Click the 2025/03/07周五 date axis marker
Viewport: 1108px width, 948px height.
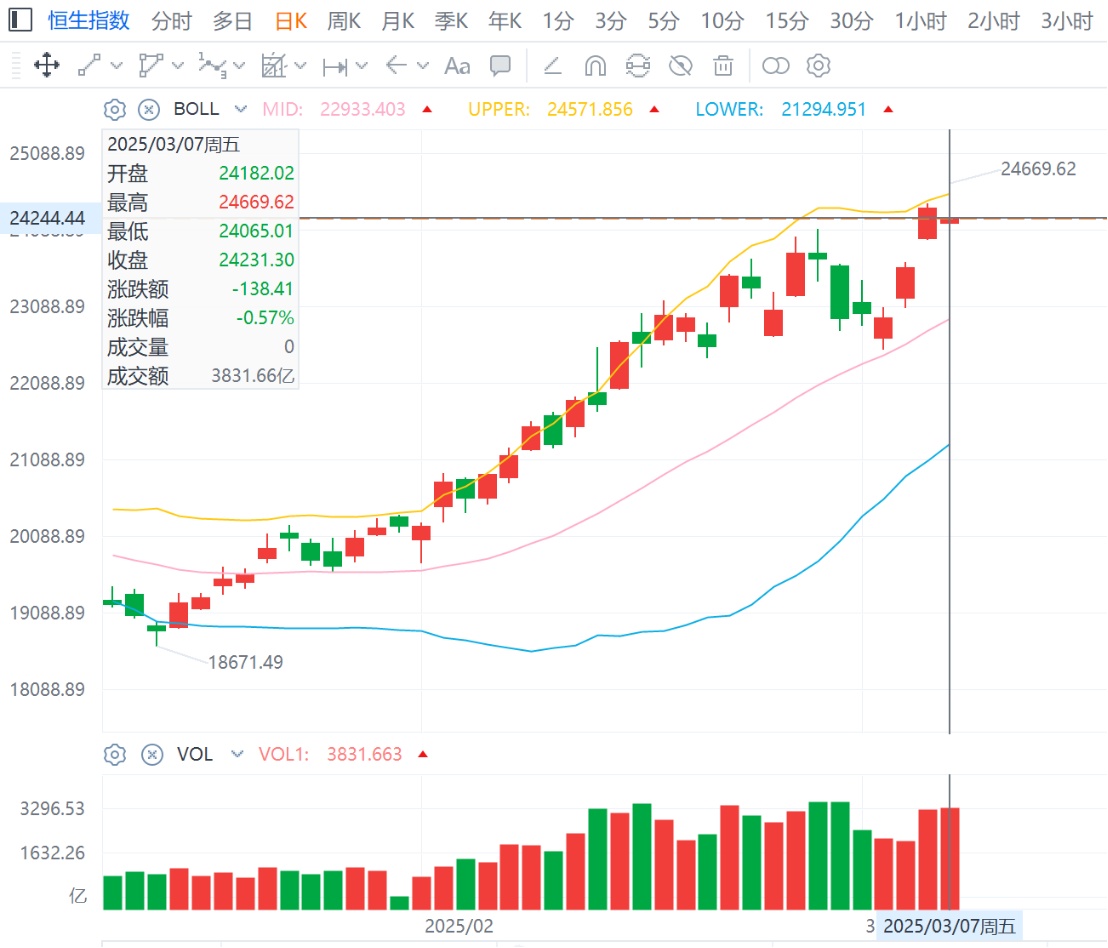coord(949,926)
